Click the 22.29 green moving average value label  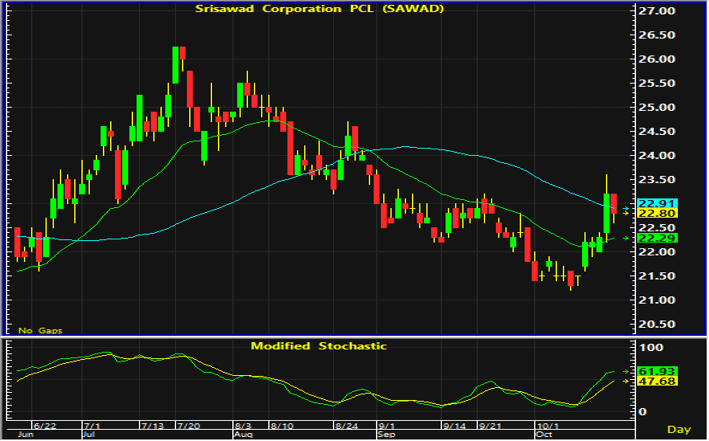657,238
